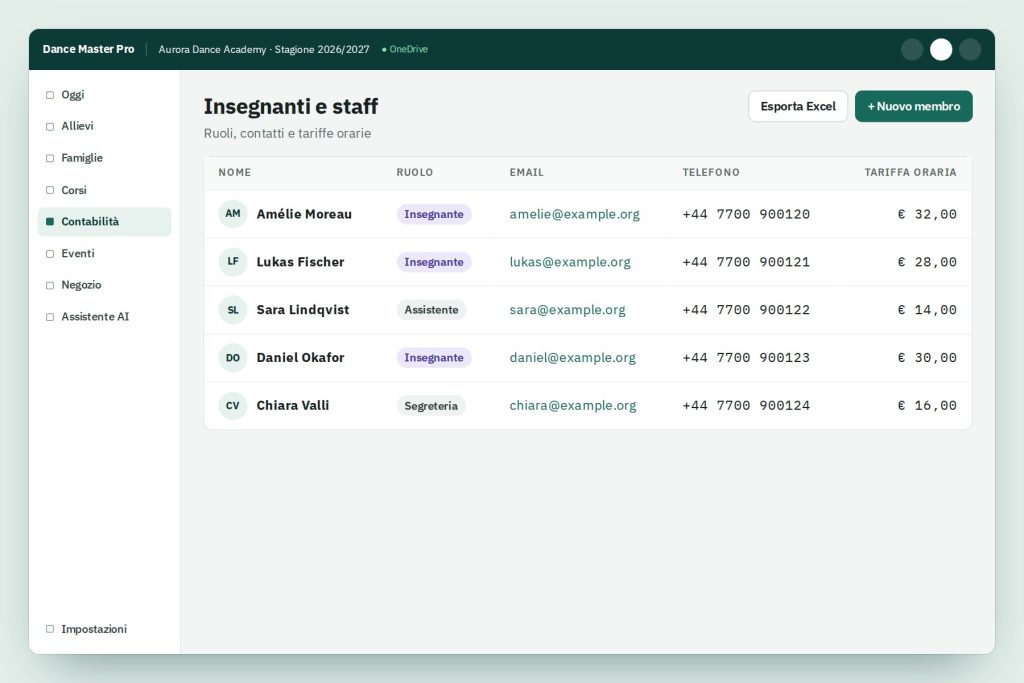Open email link daniel@example.org
This screenshot has width=1024, height=683.
click(573, 357)
